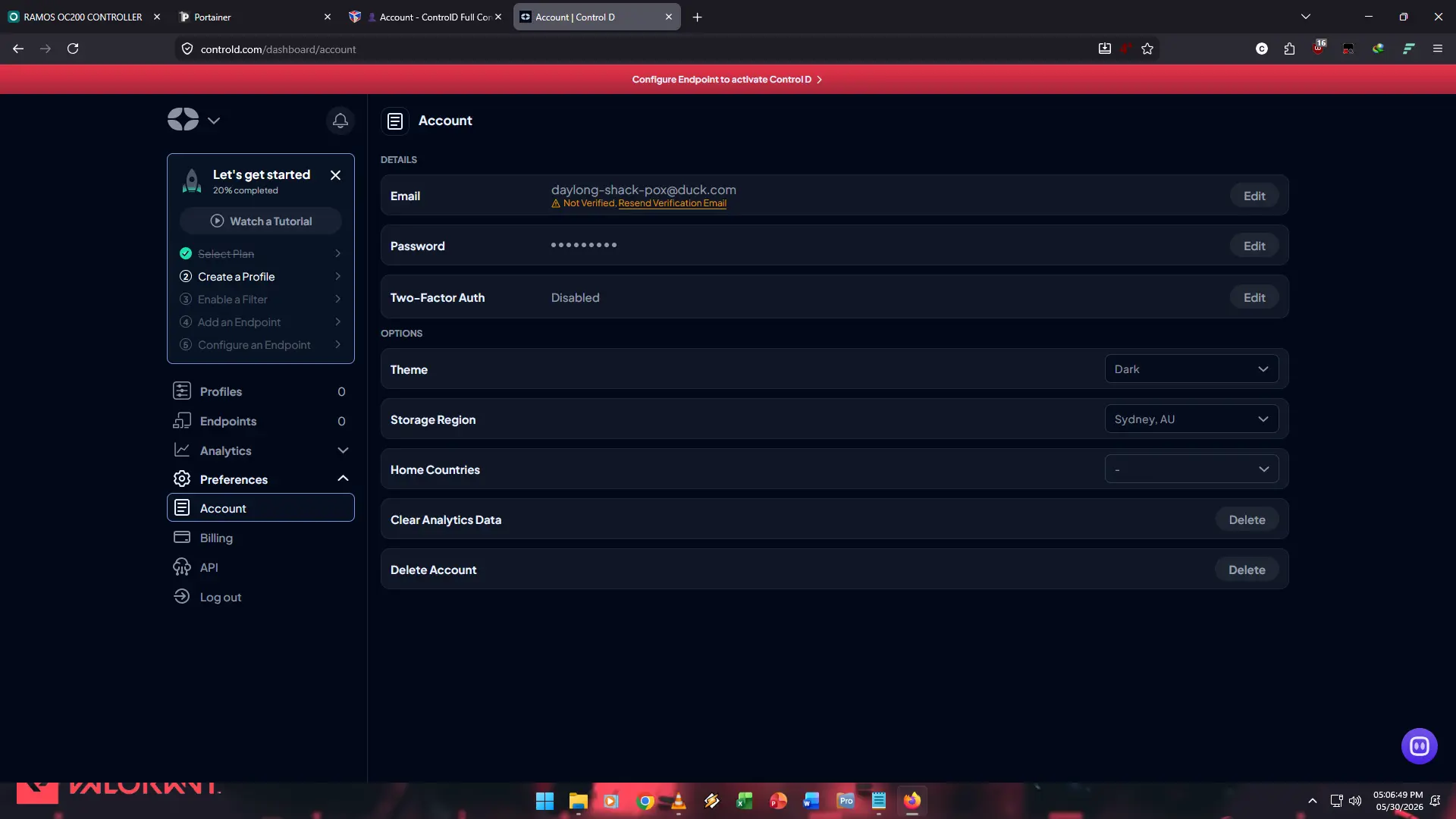The image size is (1456, 819).
Task: Click the API cloud icon
Action: 182,567
